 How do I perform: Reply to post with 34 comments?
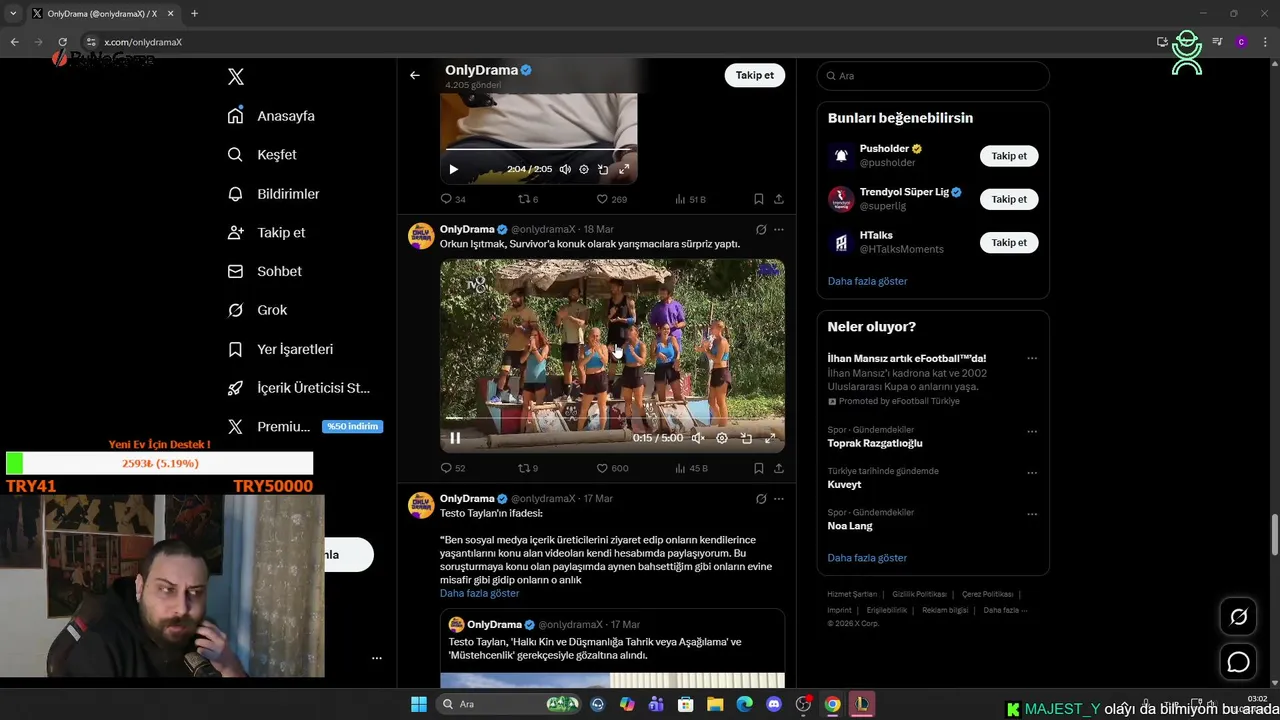click(x=453, y=199)
